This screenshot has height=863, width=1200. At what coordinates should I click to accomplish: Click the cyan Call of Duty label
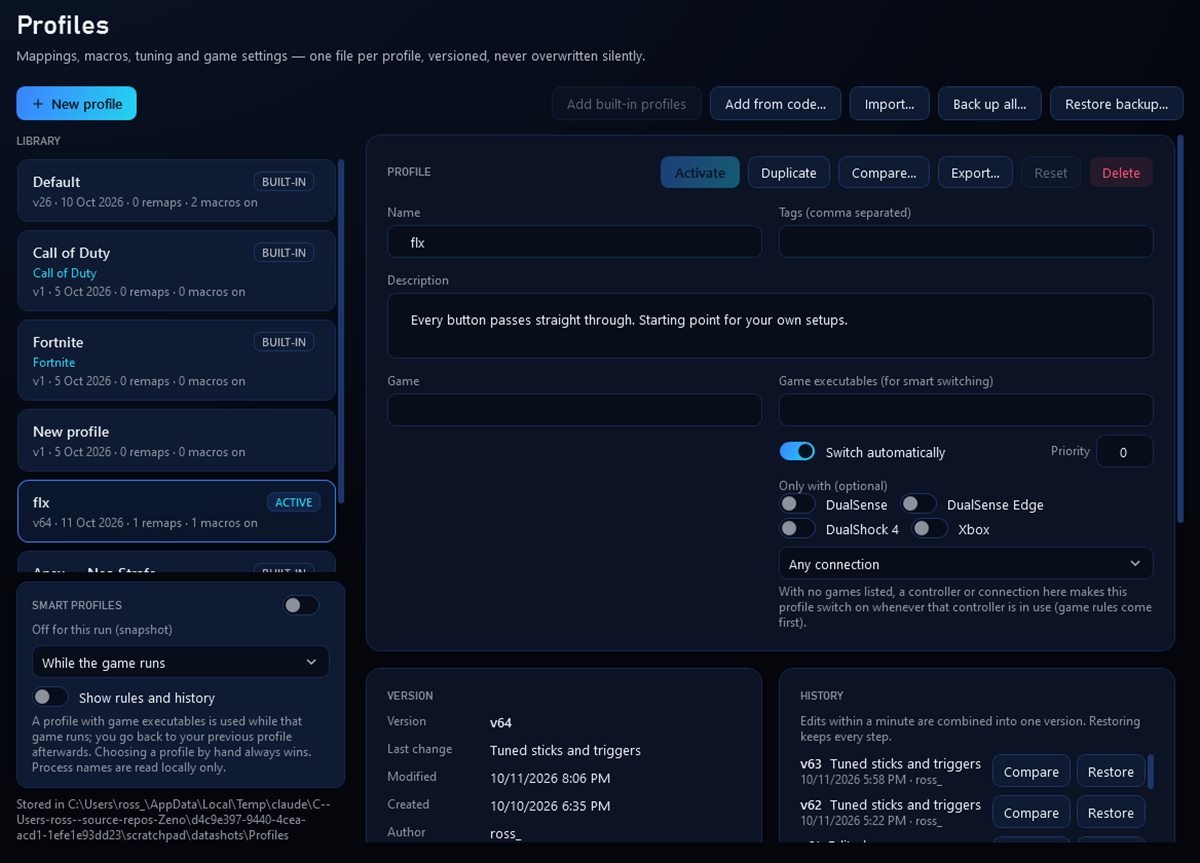pyautogui.click(x=65, y=273)
